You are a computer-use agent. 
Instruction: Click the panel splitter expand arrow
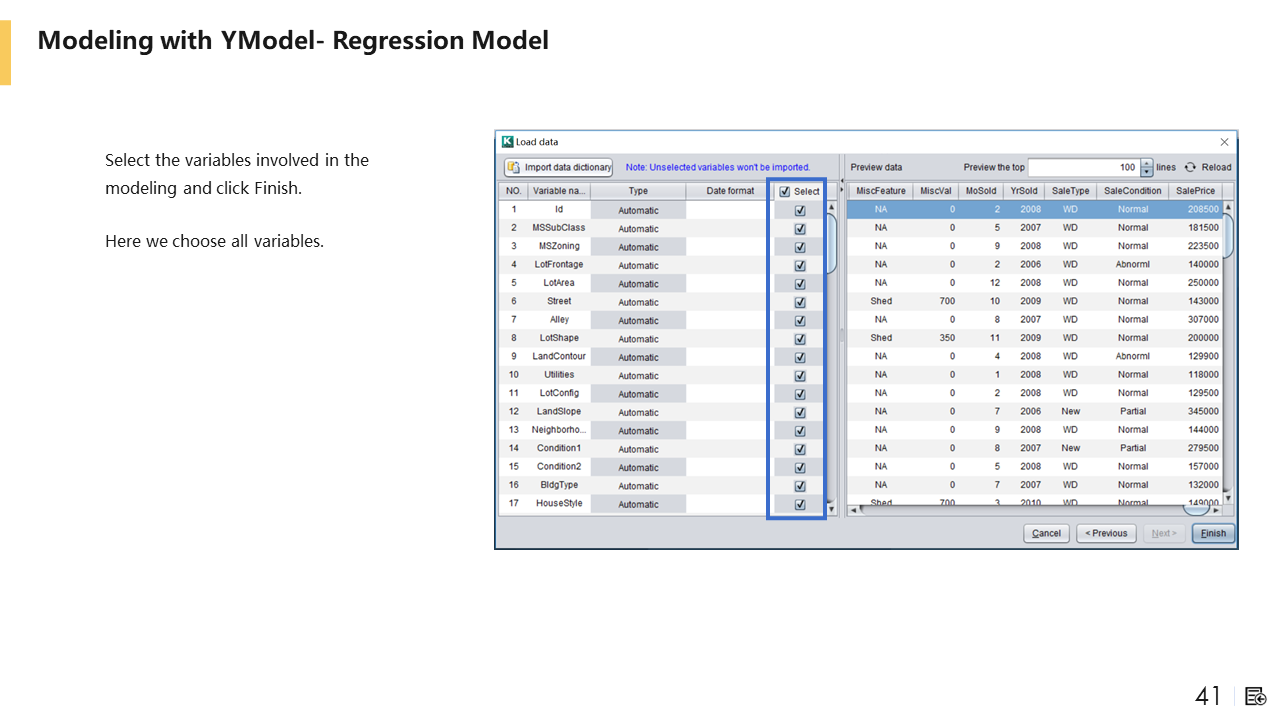click(x=841, y=189)
